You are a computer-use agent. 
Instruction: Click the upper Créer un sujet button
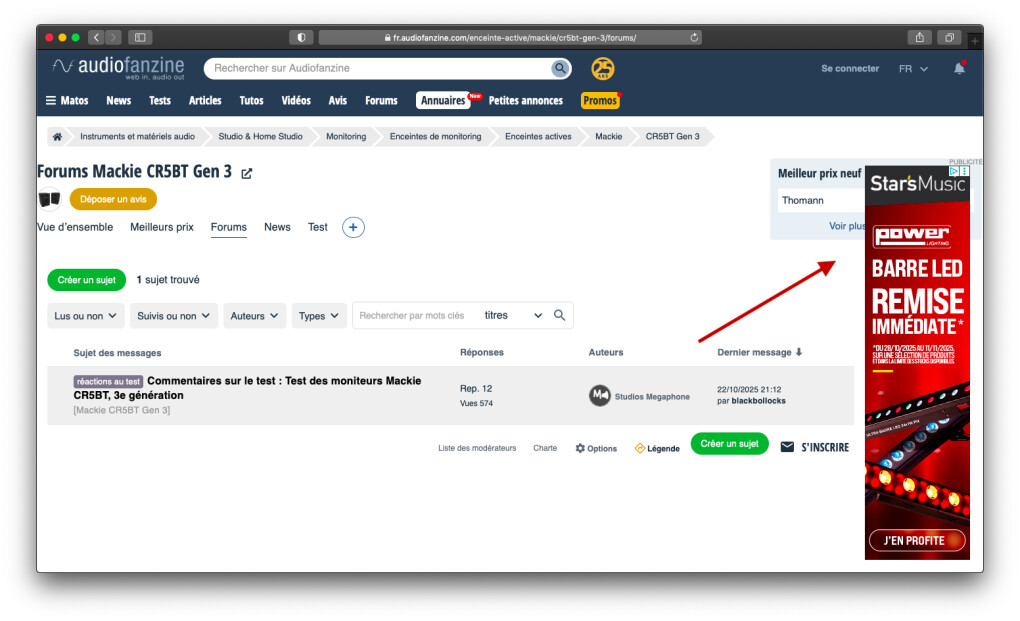tap(87, 280)
